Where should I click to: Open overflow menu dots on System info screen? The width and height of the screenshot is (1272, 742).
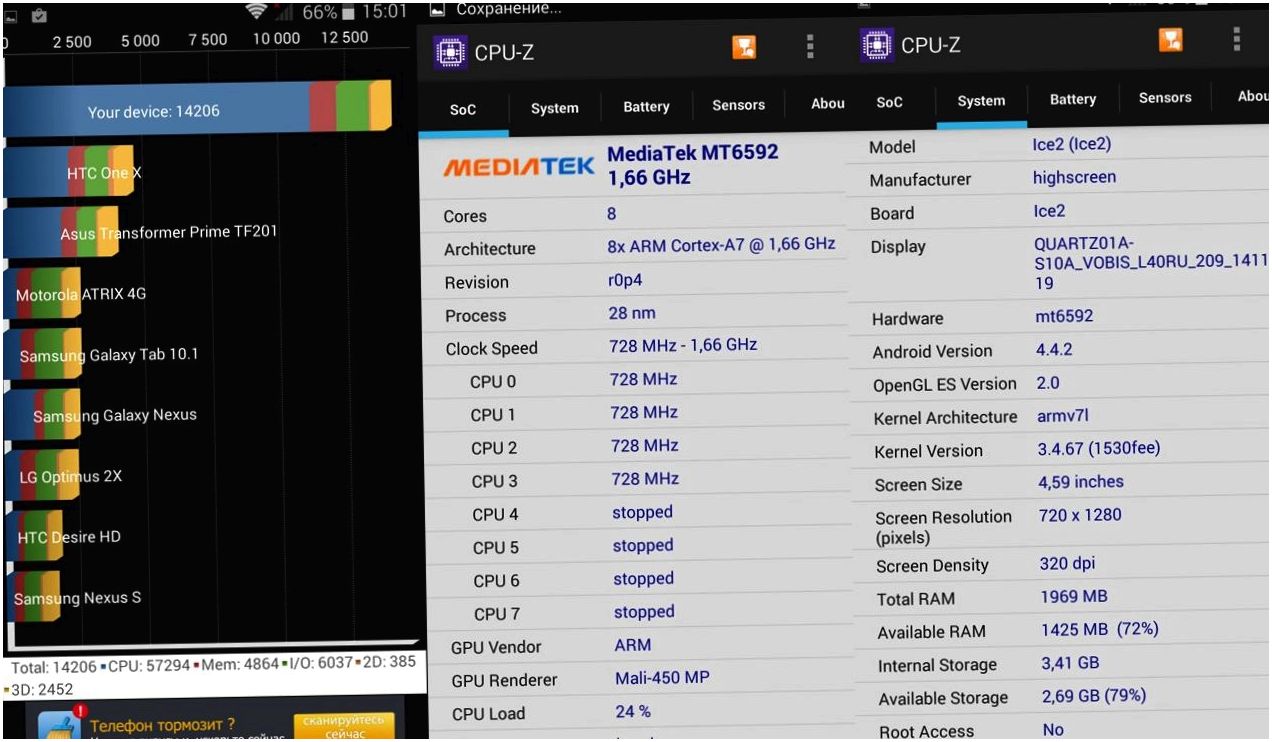1237,39
